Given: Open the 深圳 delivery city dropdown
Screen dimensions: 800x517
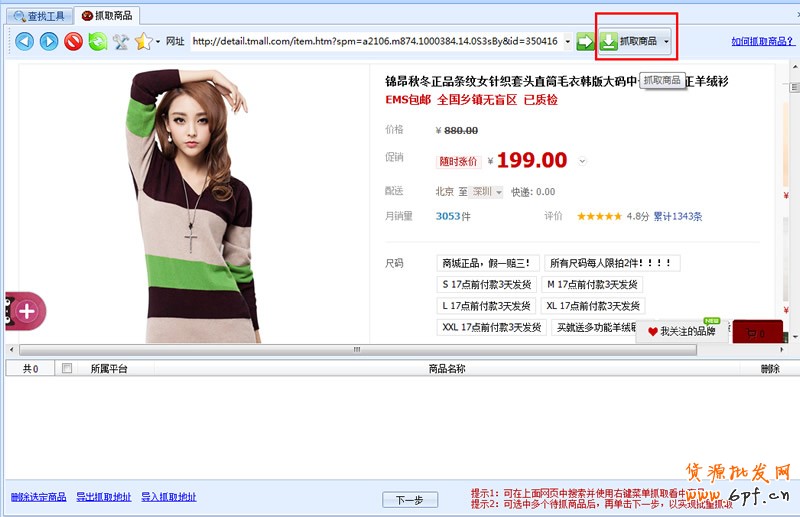Looking at the screenshot, I should click(x=488, y=192).
